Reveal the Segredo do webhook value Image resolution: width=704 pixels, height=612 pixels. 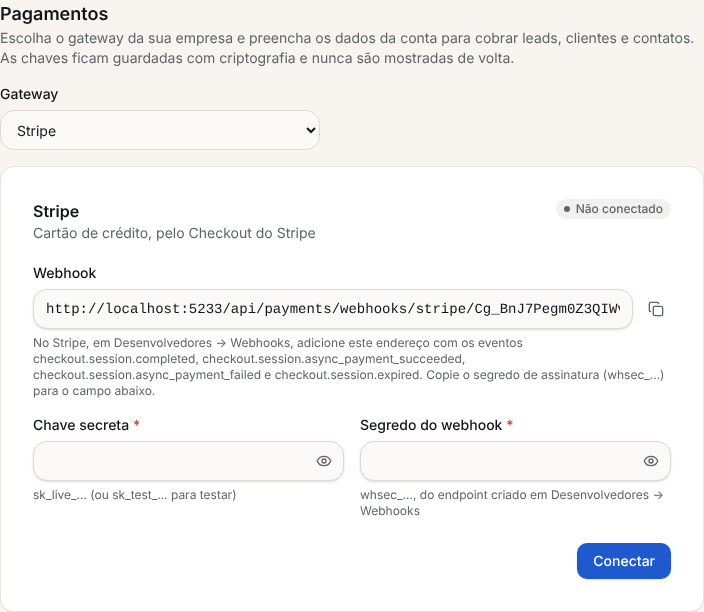[x=651, y=461]
